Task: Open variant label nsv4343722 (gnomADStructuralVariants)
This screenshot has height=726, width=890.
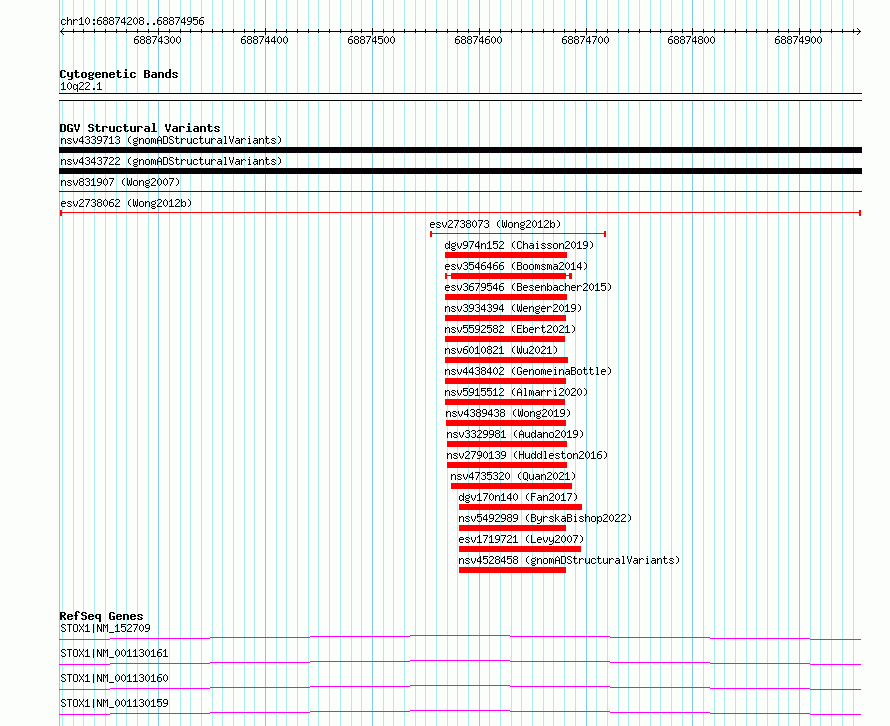Action: click(171, 161)
